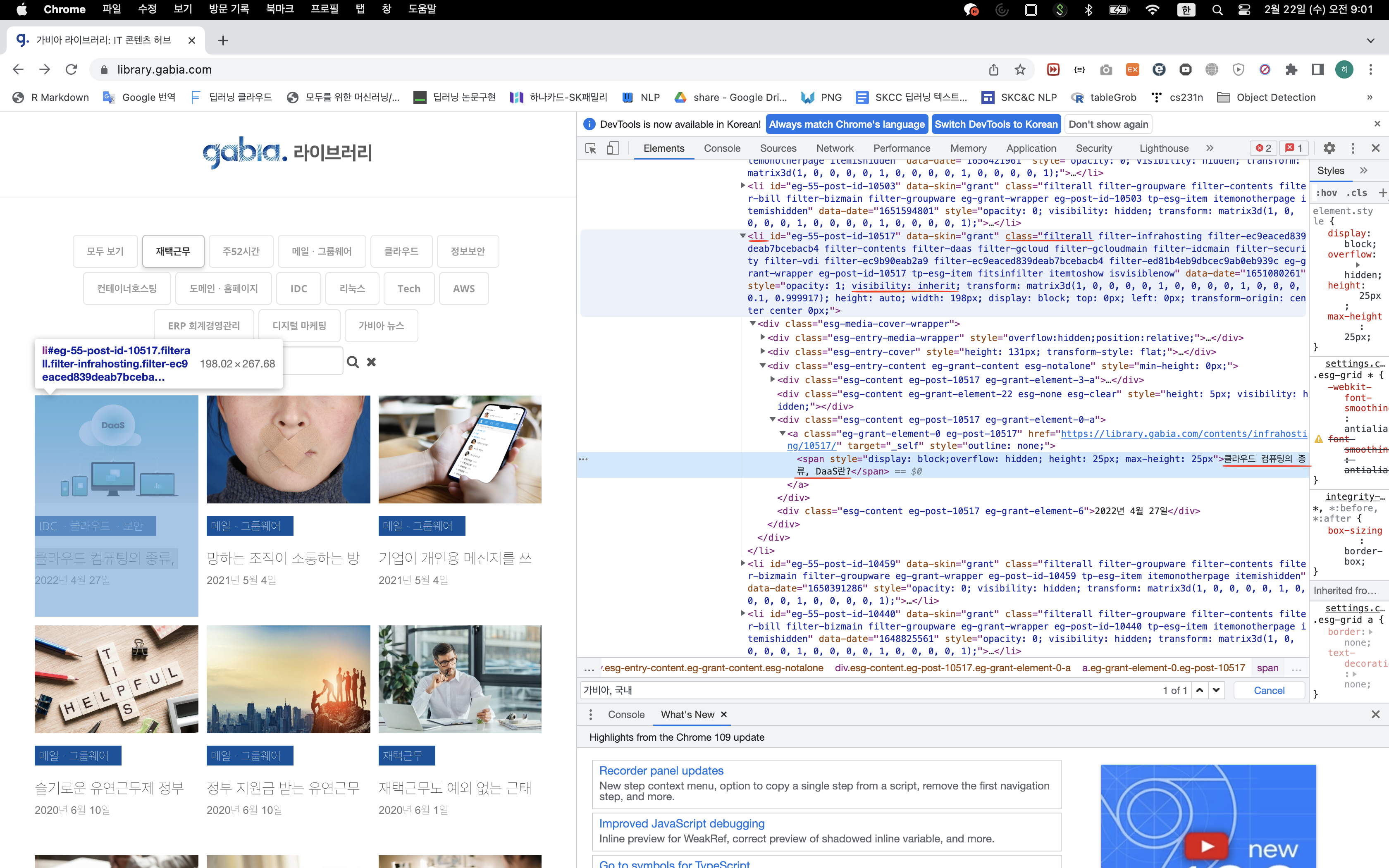Toggle the .cls class editor
Viewport: 1389px width, 868px height.
[x=1357, y=193]
